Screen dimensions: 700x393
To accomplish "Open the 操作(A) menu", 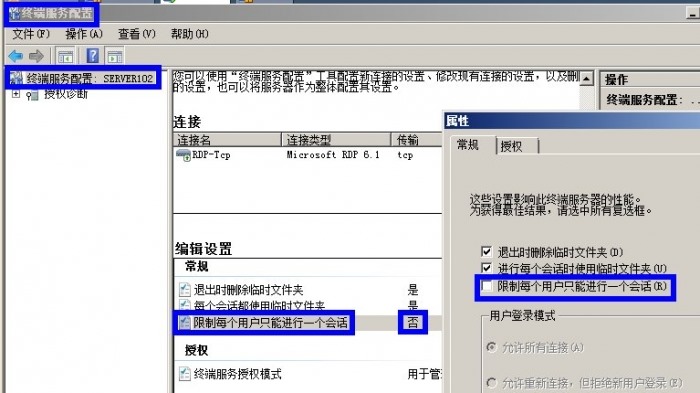I will coord(84,34).
